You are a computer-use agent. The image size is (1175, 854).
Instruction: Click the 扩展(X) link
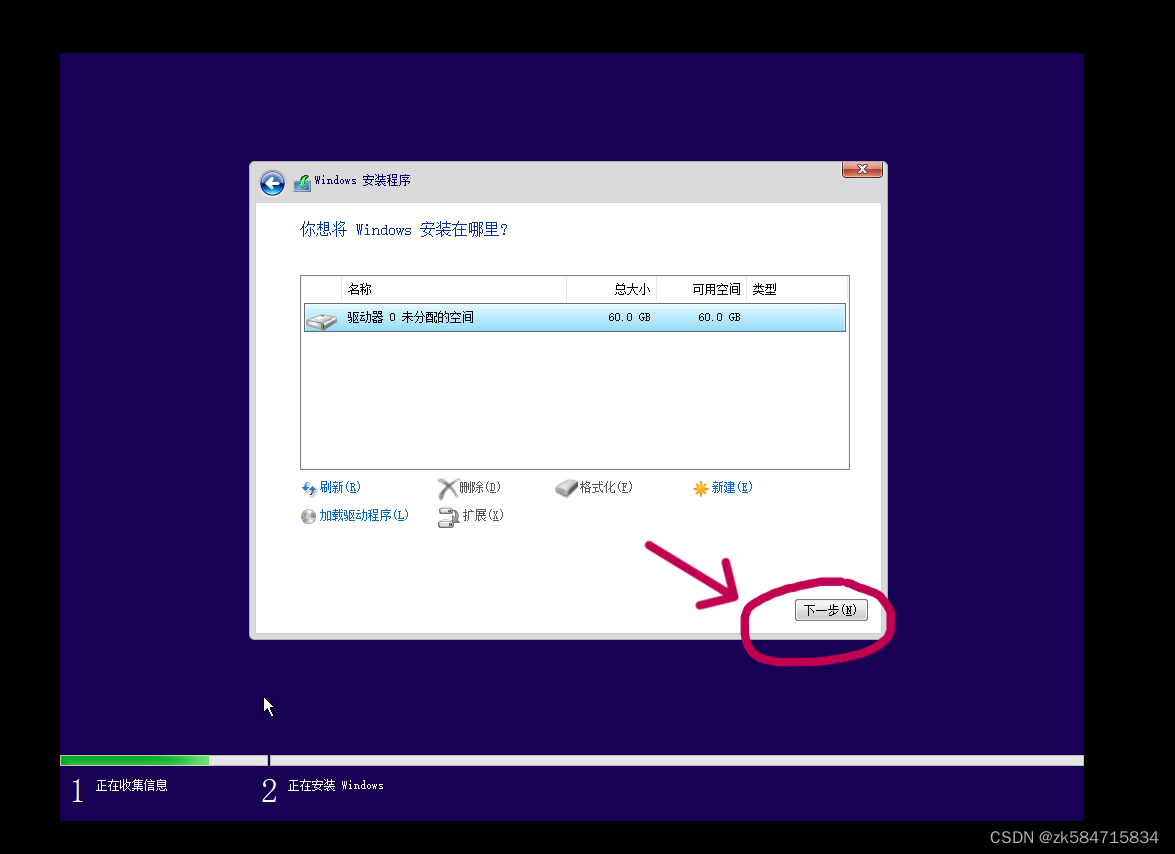point(483,515)
